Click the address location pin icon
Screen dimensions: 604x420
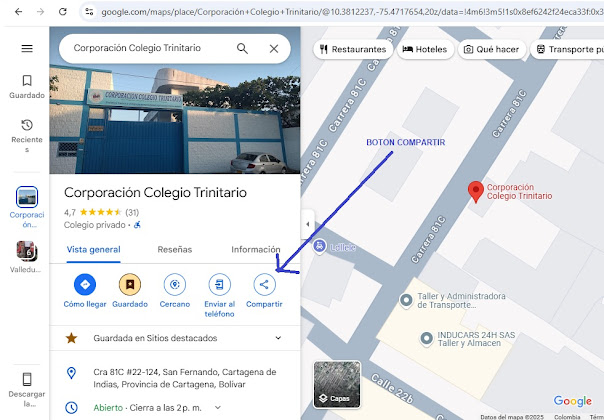coord(71,373)
